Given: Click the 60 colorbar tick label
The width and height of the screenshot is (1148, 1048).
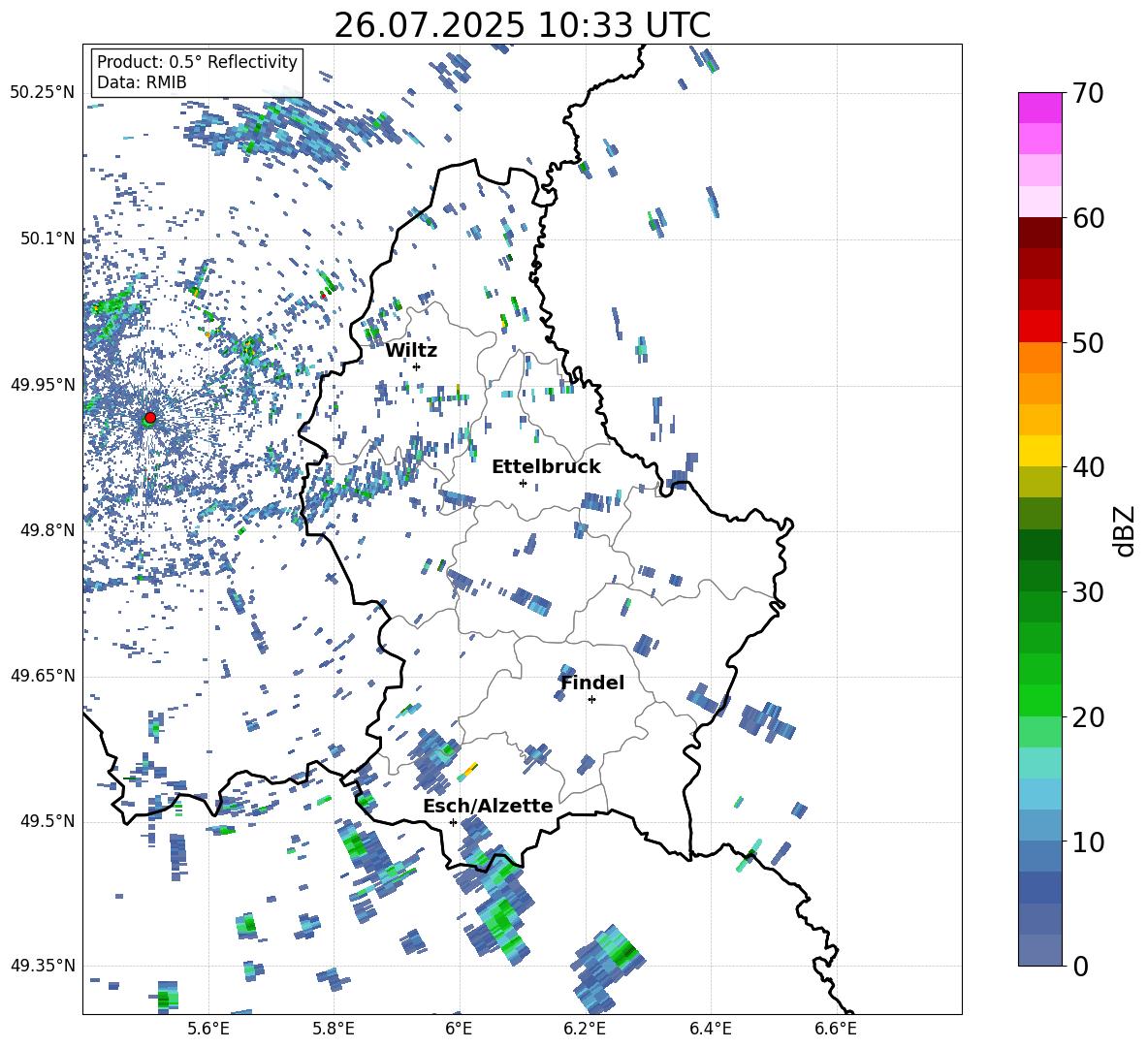Looking at the screenshot, I should tap(1088, 218).
